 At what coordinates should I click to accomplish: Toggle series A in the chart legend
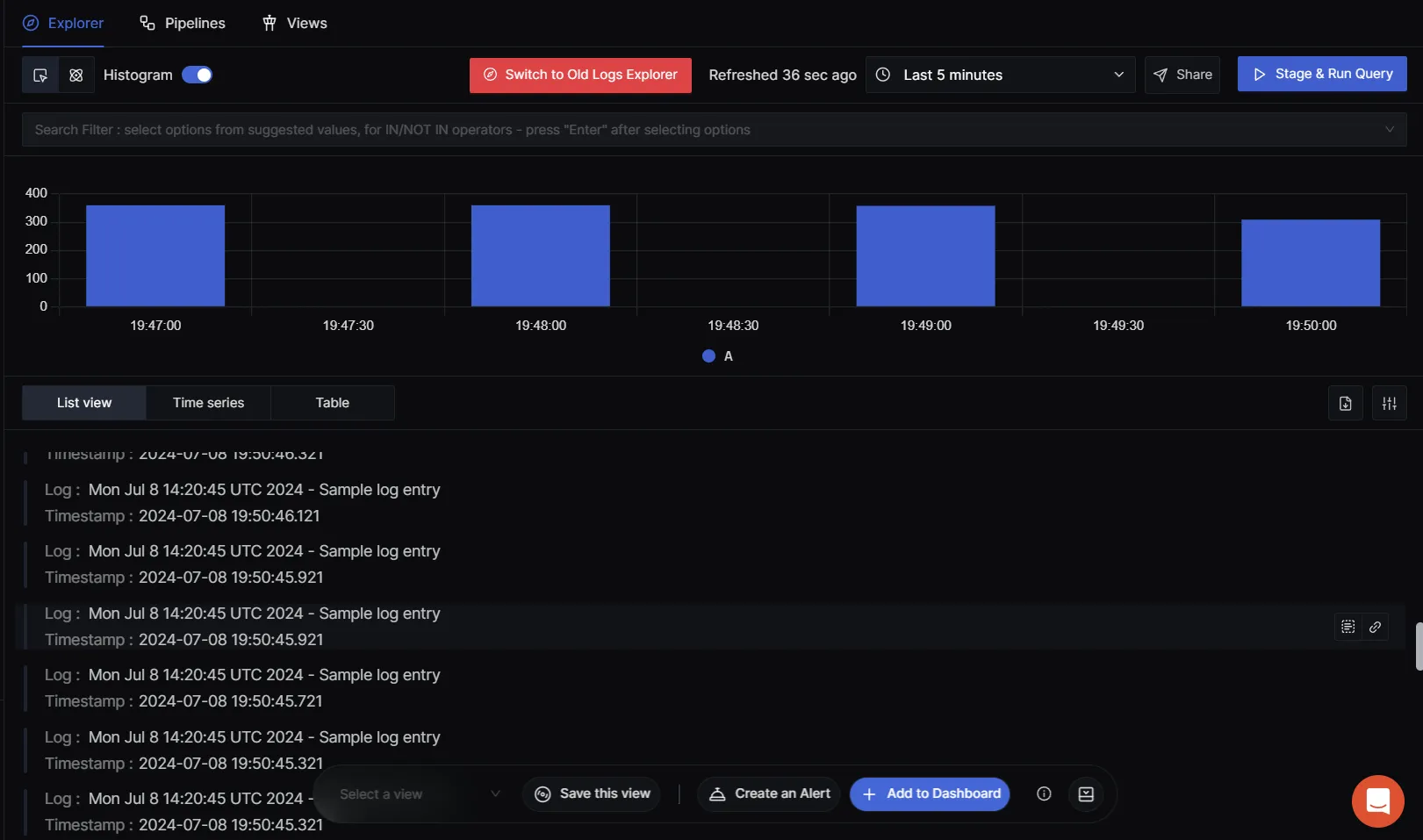pyautogui.click(x=718, y=355)
